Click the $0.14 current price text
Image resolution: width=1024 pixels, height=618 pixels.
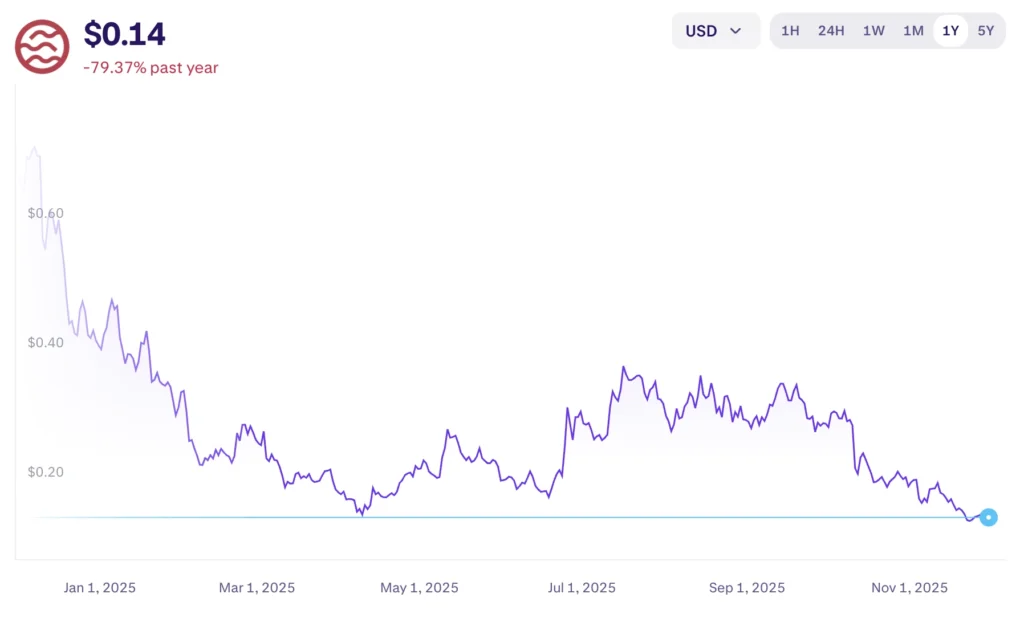coord(125,35)
